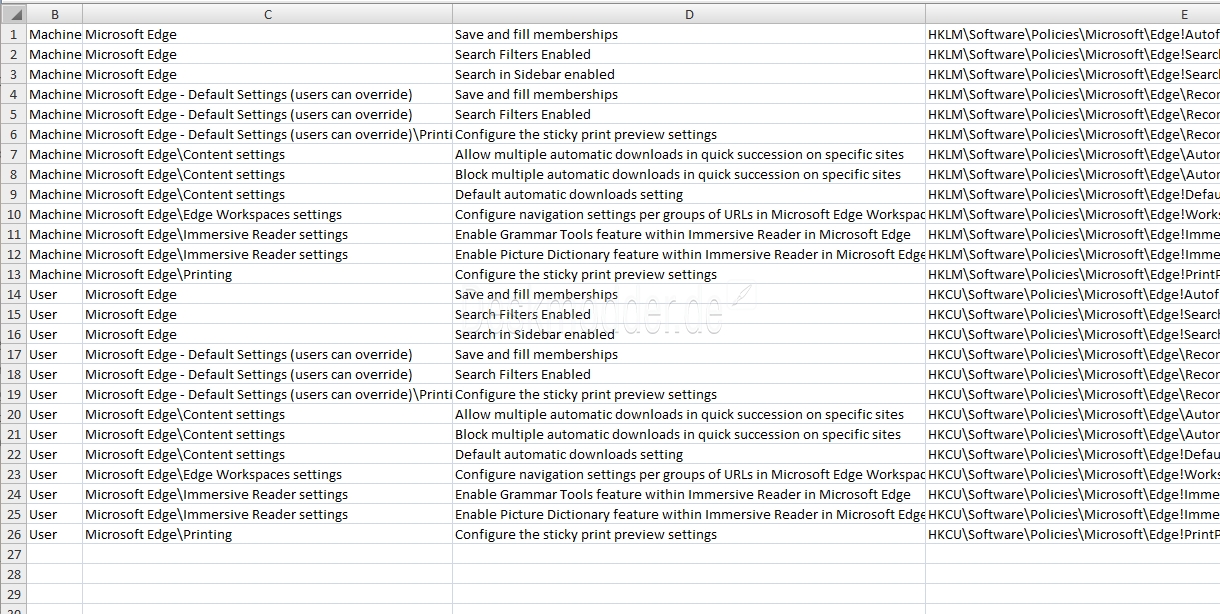Click row 20 "Allow multiple automatic downloads" cell
This screenshot has height=614, width=1220.
[689, 414]
